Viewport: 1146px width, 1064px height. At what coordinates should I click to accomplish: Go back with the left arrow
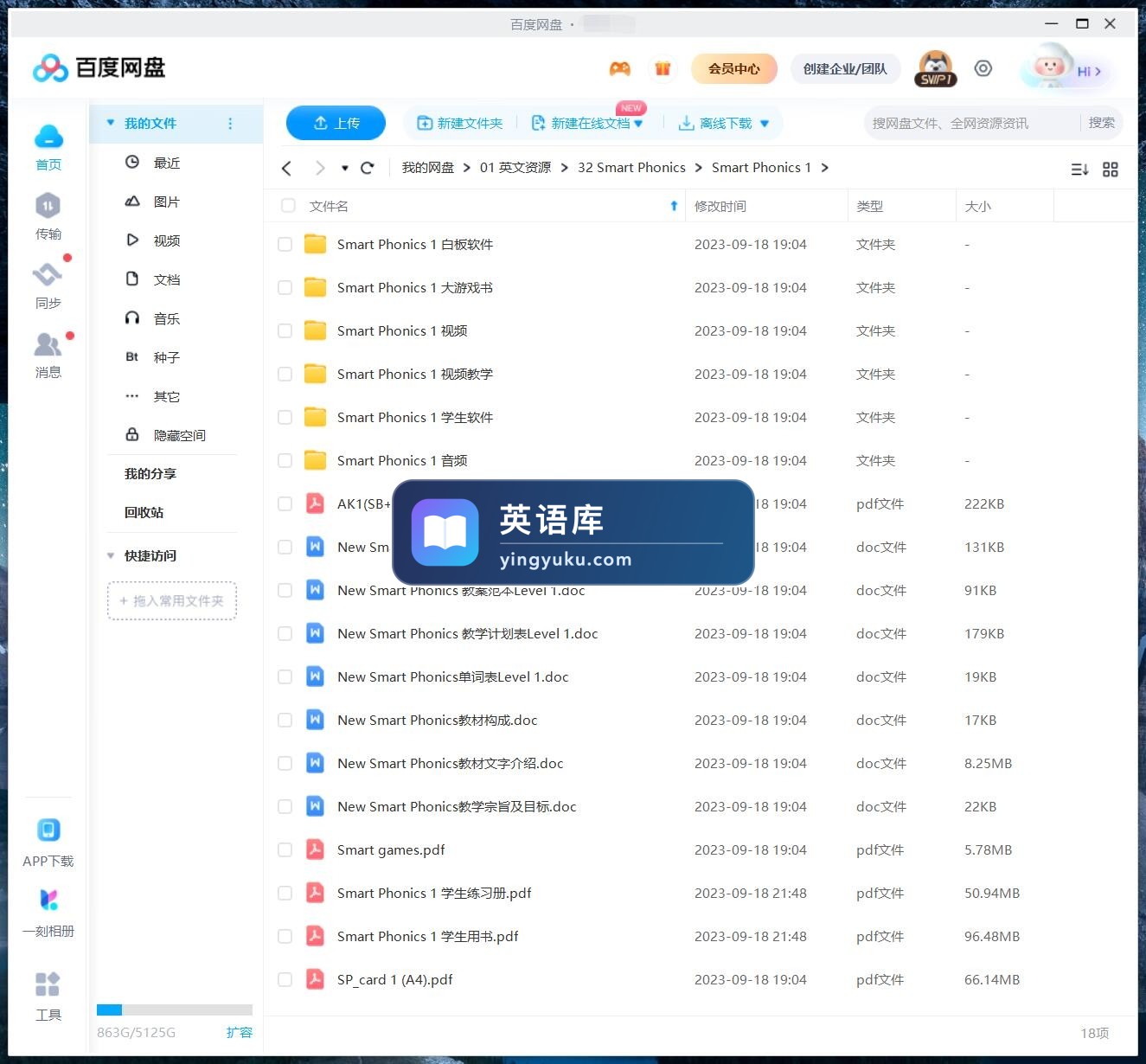coord(287,168)
